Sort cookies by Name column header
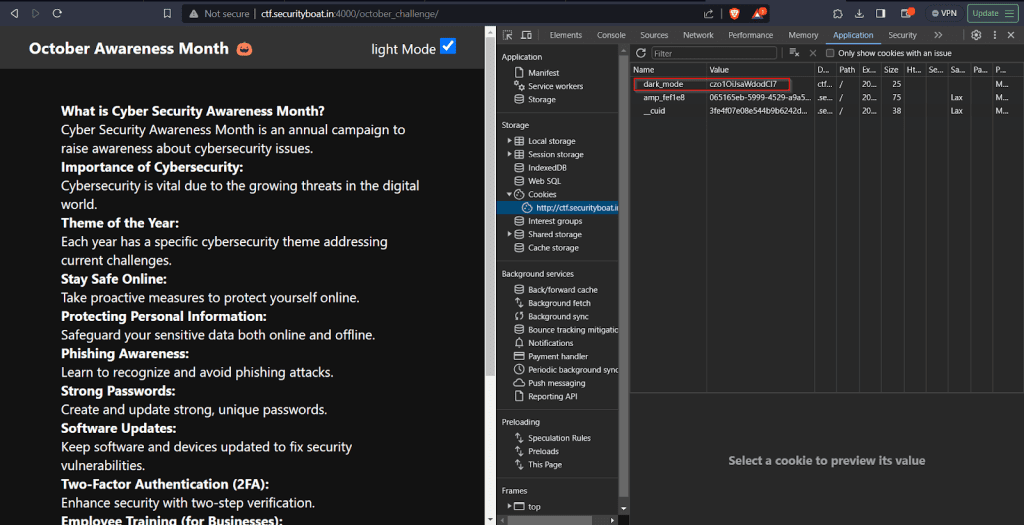Image resolution: width=1024 pixels, height=525 pixels. click(669, 70)
